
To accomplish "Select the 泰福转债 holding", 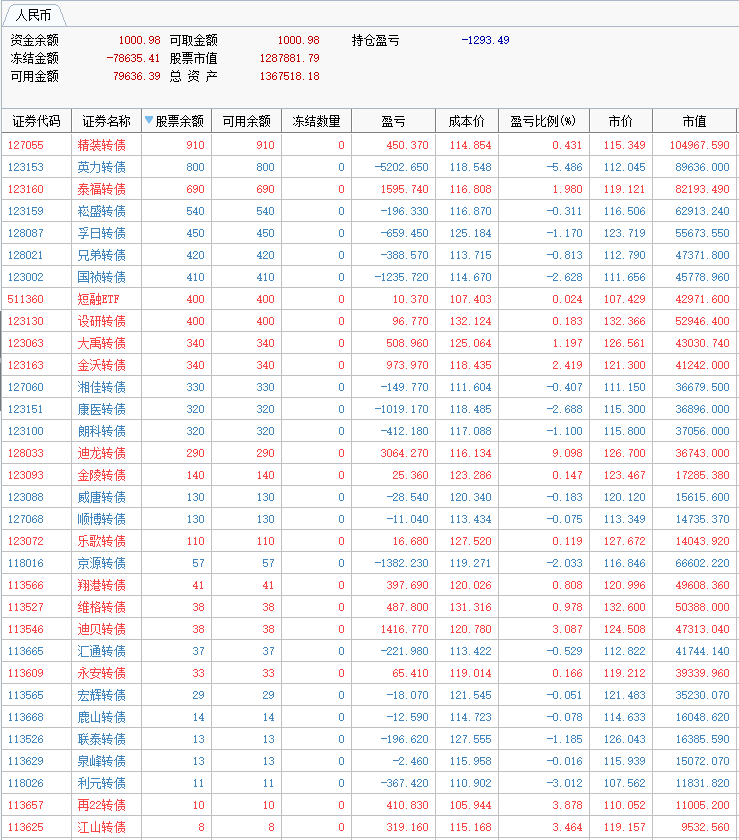I will click(x=101, y=189).
